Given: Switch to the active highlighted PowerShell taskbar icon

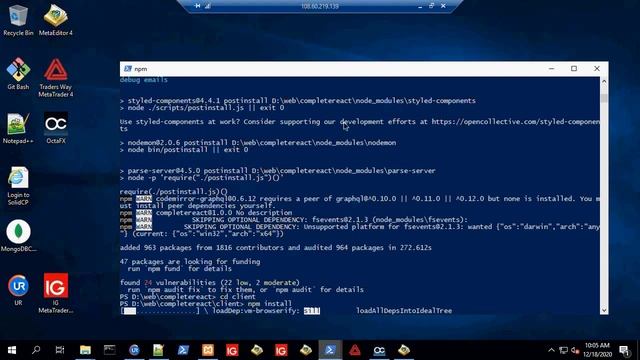Looking at the screenshot, I should (x=330, y=350).
